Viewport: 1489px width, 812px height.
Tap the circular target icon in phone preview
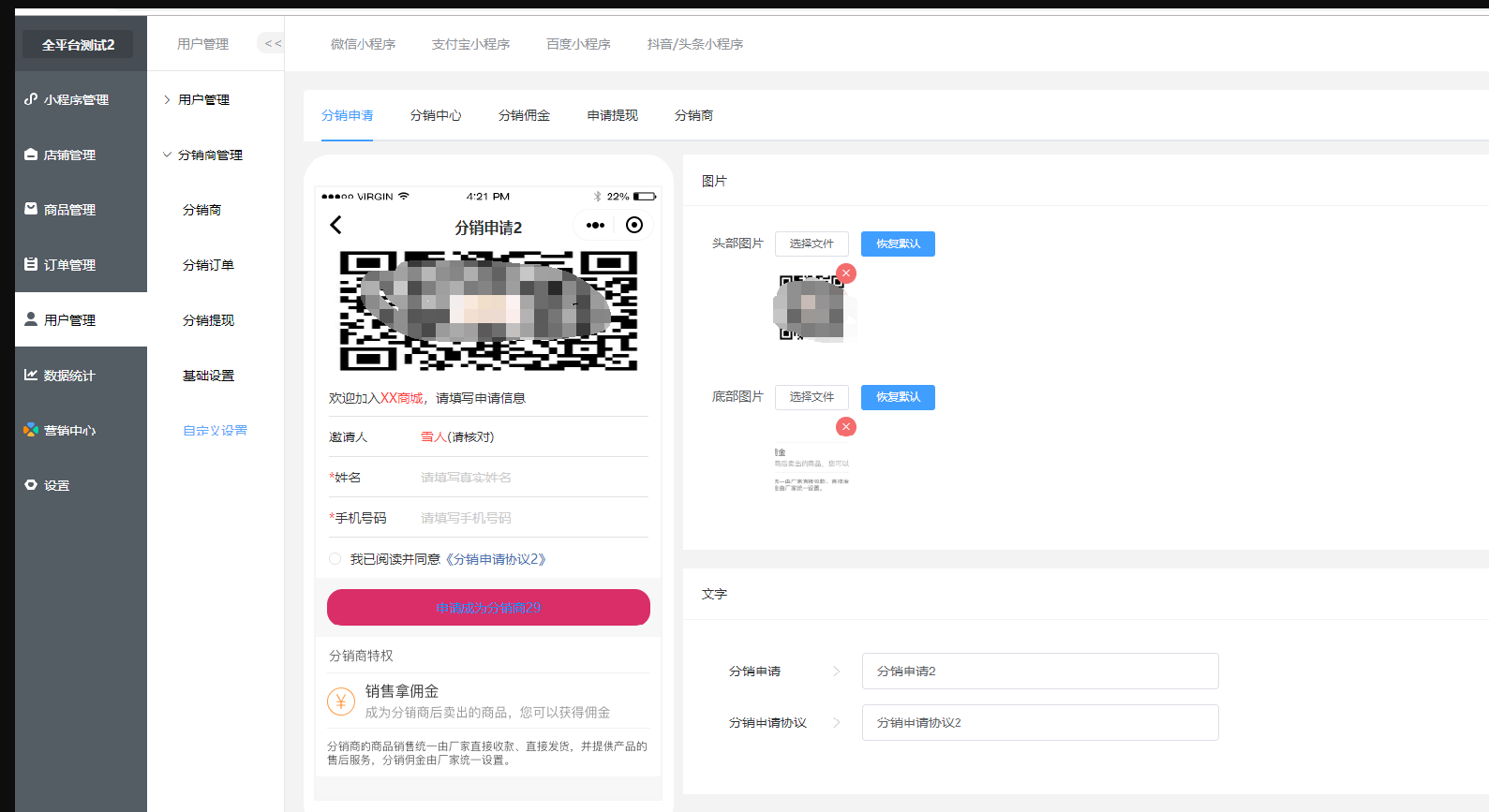click(x=634, y=225)
